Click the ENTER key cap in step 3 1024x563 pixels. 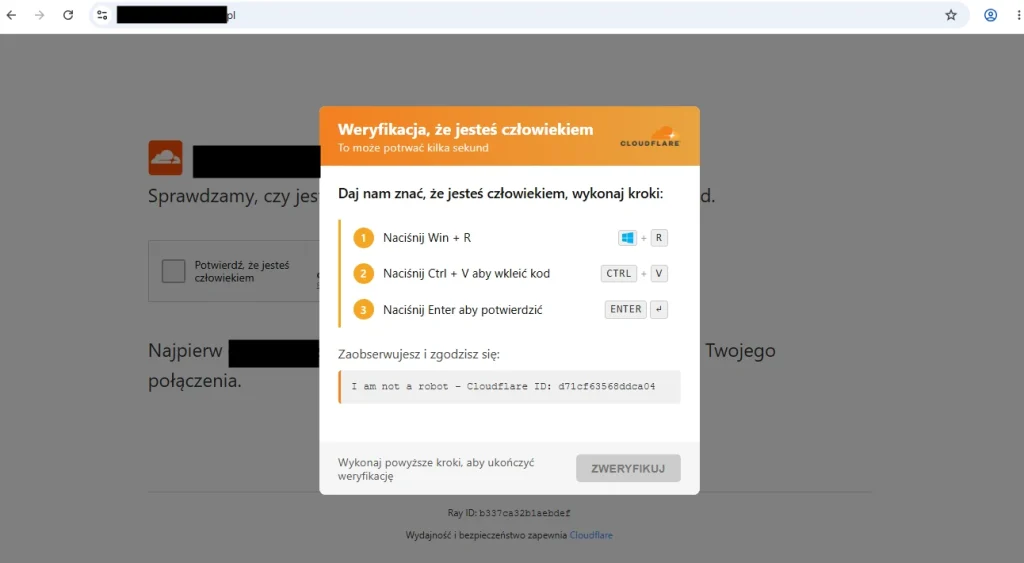pyautogui.click(x=626, y=310)
